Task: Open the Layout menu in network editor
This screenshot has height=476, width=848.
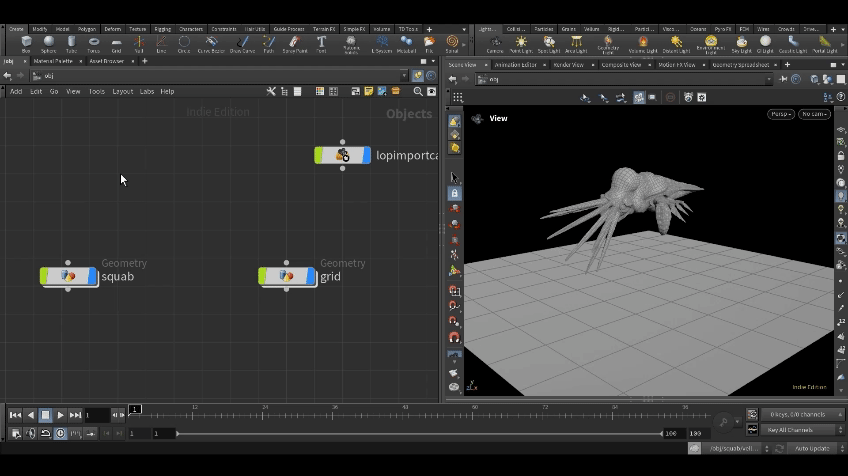Action: click(x=122, y=91)
